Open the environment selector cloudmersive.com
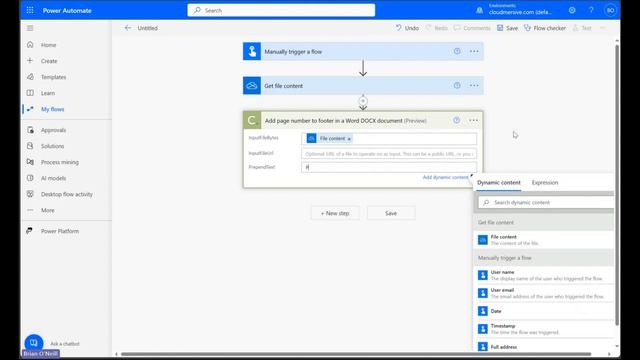640x360 pixels. click(520, 10)
